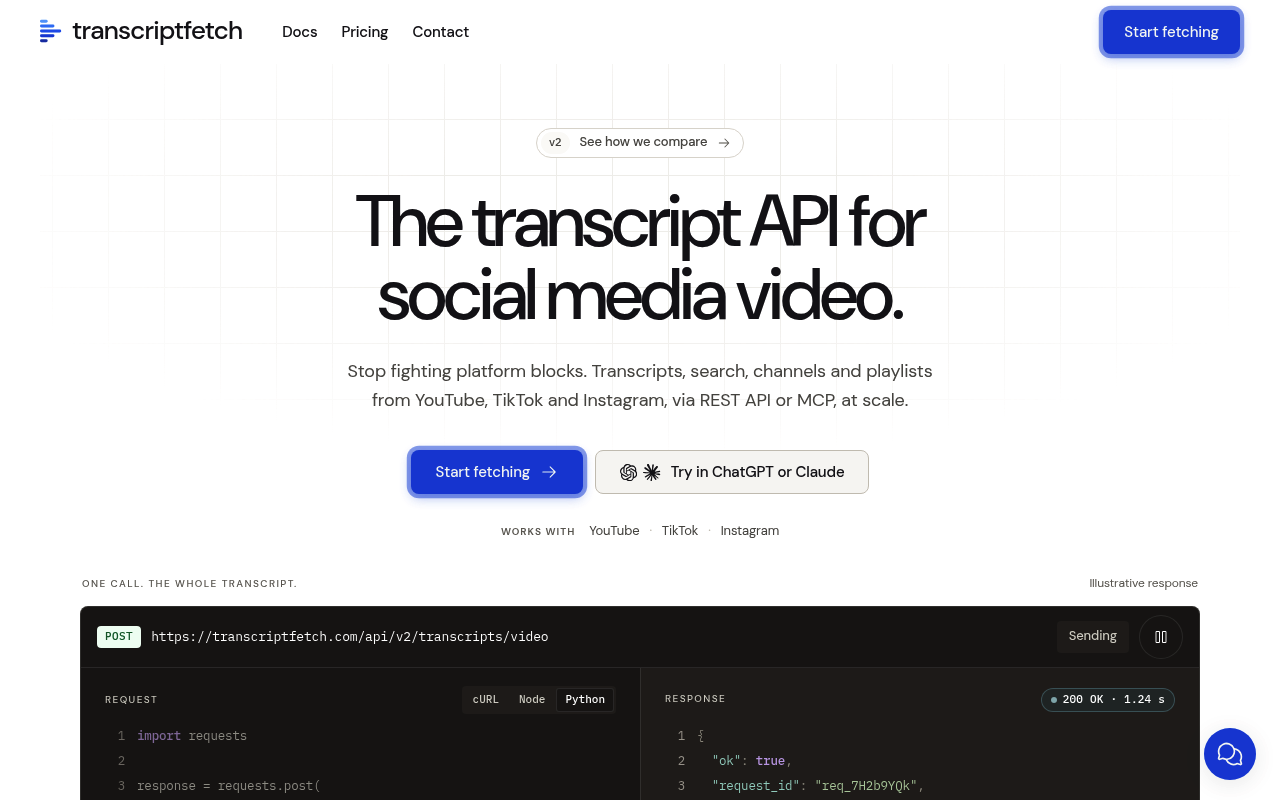Click the v2 version badge

pyautogui.click(x=555, y=143)
